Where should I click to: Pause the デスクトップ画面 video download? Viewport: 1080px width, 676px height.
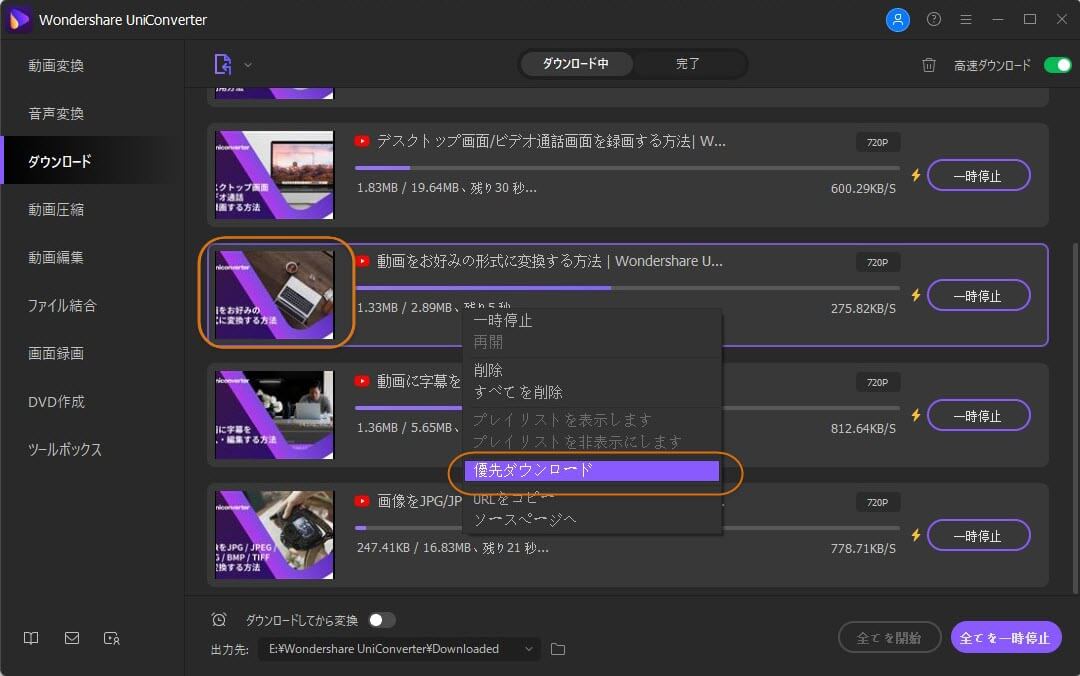(x=978, y=176)
